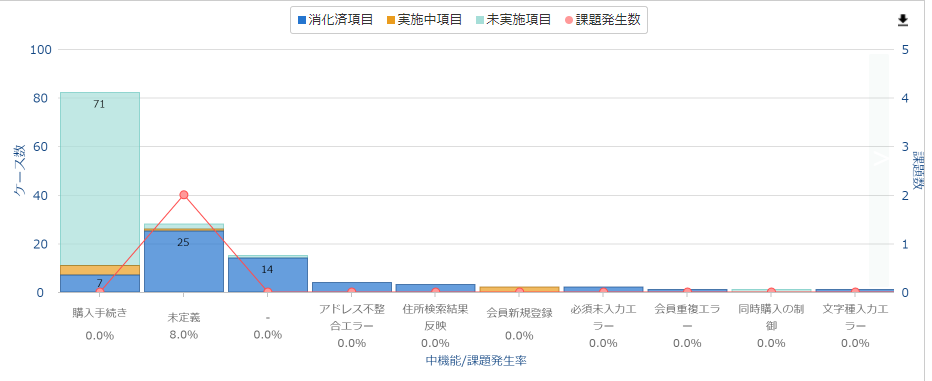Click the orange 会員新規登録 bar
932x381 pixels.
tap(519, 289)
